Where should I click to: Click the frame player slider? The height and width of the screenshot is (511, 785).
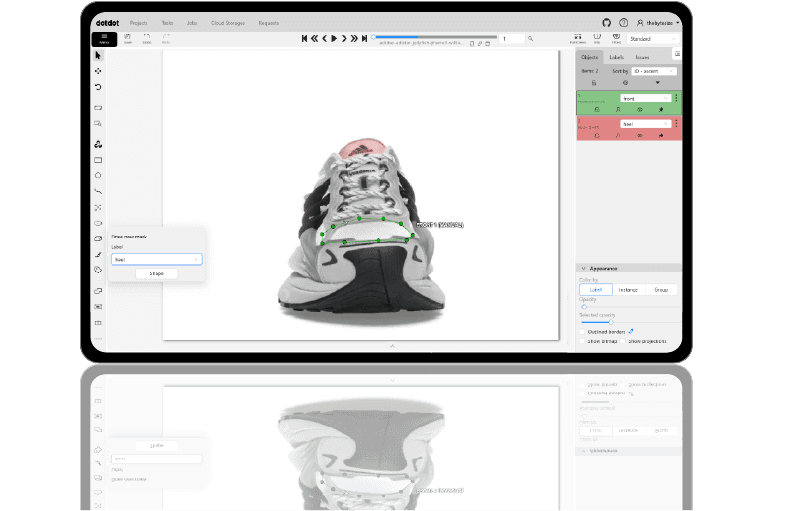pyautogui.click(x=435, y=37)
